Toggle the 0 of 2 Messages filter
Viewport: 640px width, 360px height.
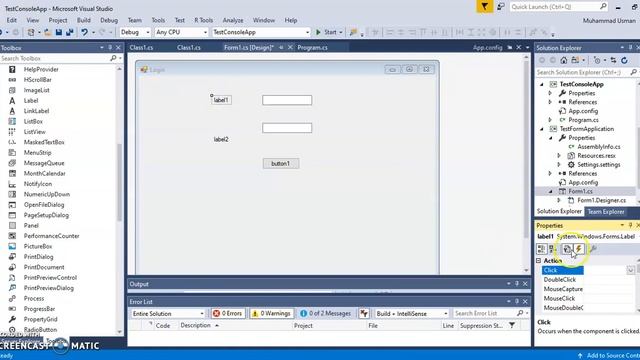click(x=326, y=313)
